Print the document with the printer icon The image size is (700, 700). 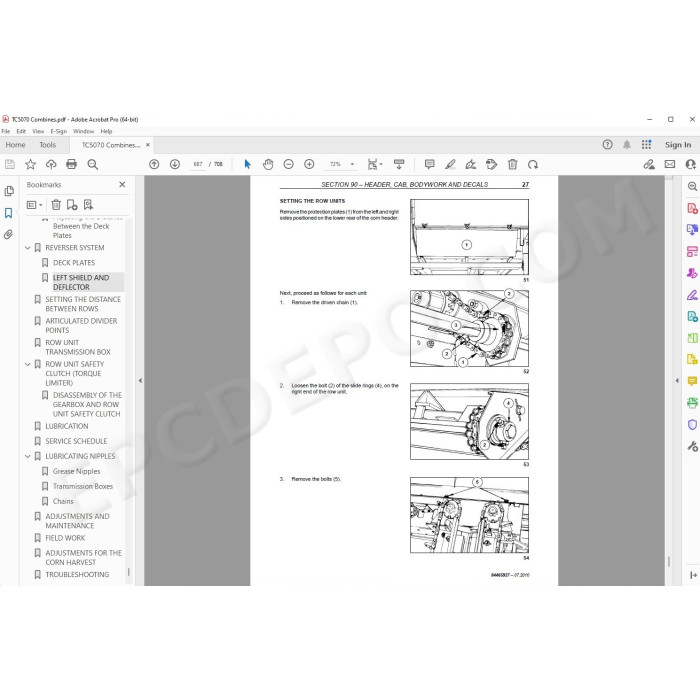[x=71, y=164]
